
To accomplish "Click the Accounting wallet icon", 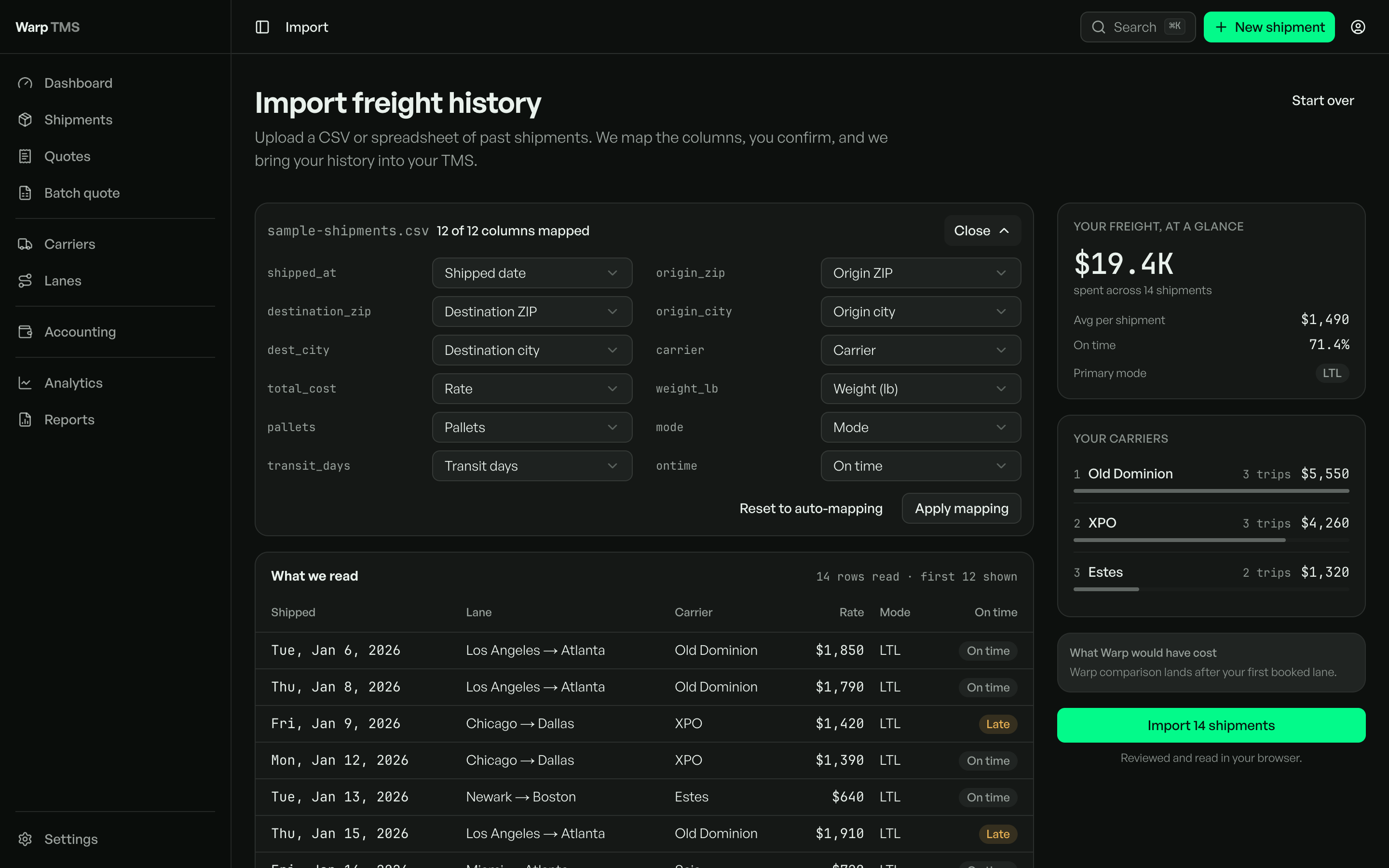I will (25, 332).
